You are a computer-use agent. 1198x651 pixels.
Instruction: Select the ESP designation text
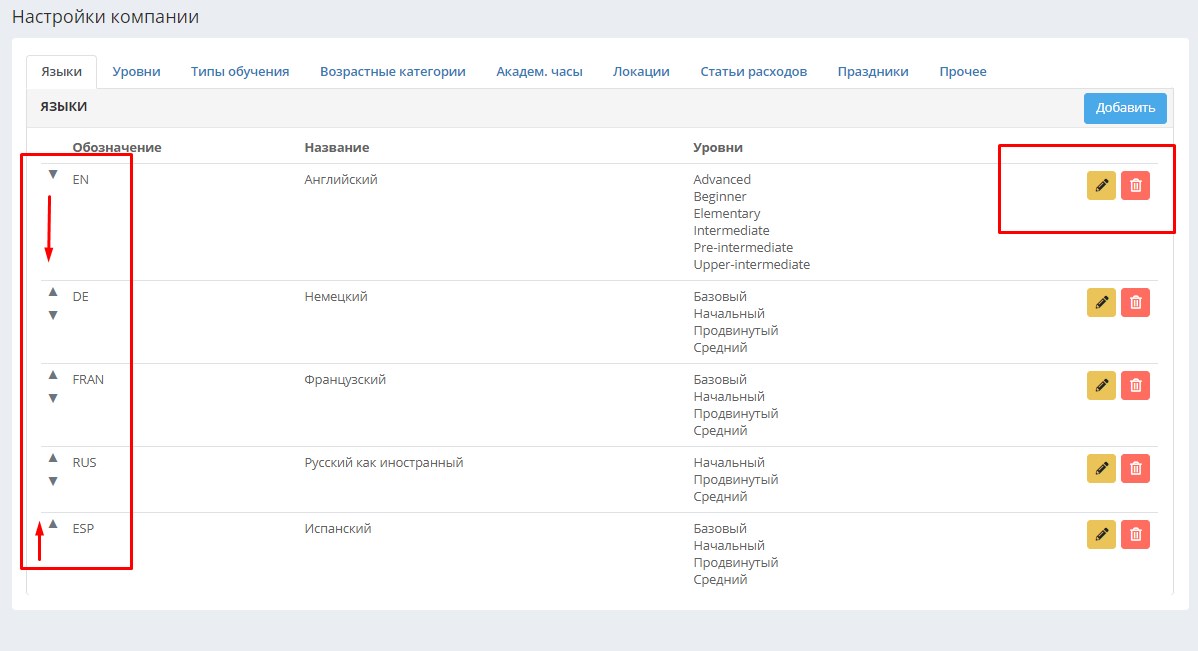click(83, 529)
